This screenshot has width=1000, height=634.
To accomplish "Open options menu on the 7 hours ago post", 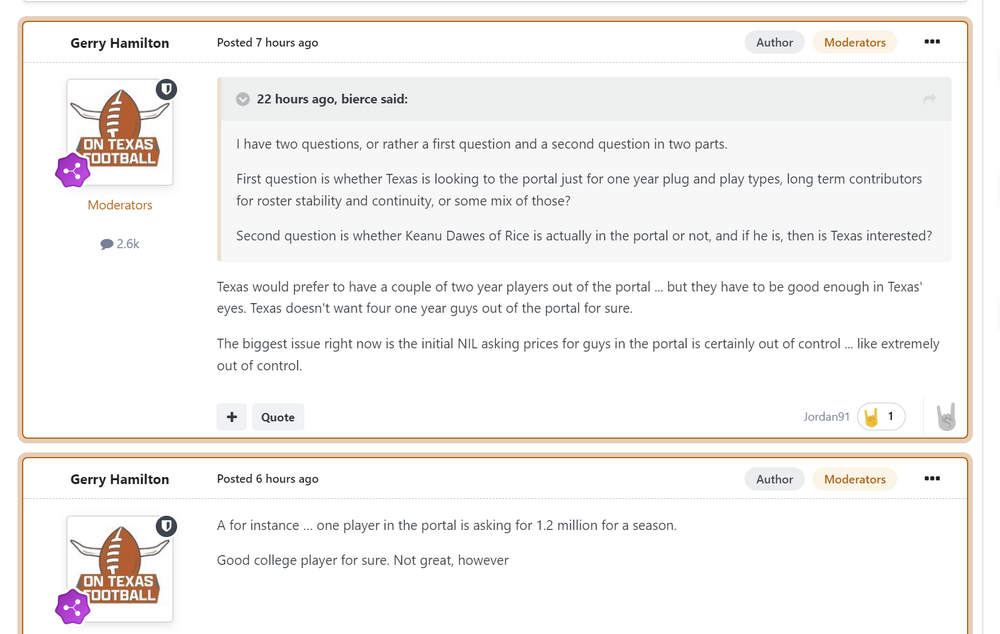I will pos(932,42).
